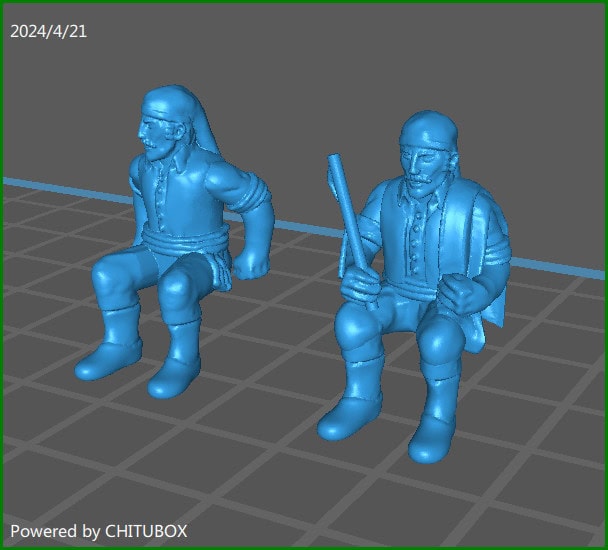This screenshot has height=550, width=608.
Task: Click the right pirate's empty raised hand
Action: (x=460, y=291)
